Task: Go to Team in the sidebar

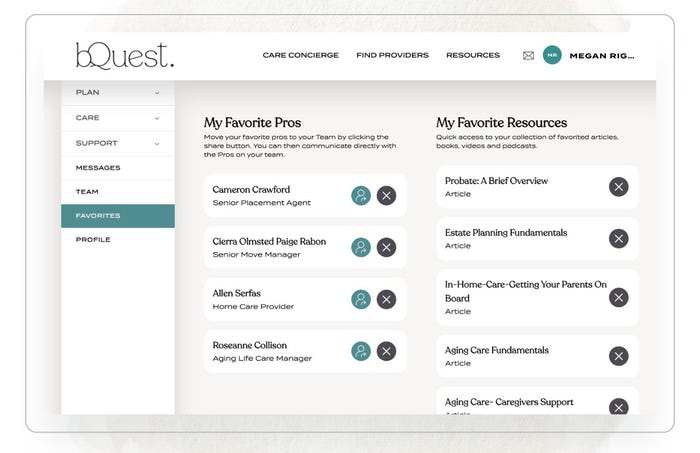Action: tap(88, 192)
